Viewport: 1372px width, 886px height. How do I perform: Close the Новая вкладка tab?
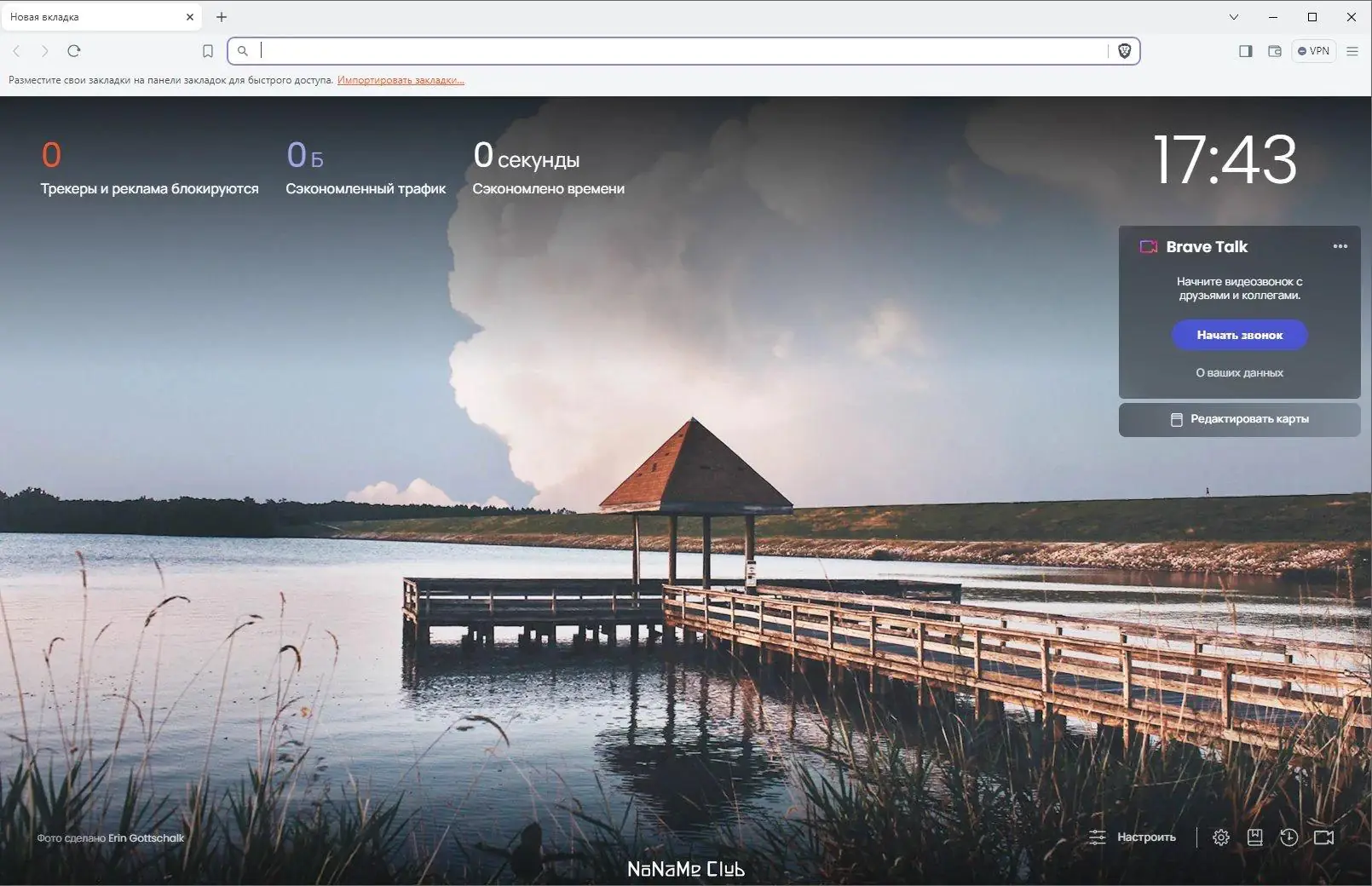click(x=189, y=17)
